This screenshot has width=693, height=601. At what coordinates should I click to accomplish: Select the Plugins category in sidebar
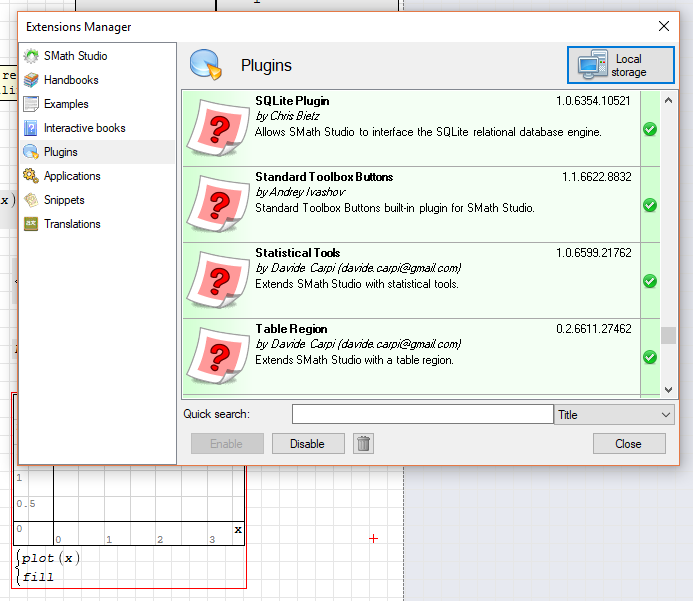pyautogui.click(x=60, y=152)
